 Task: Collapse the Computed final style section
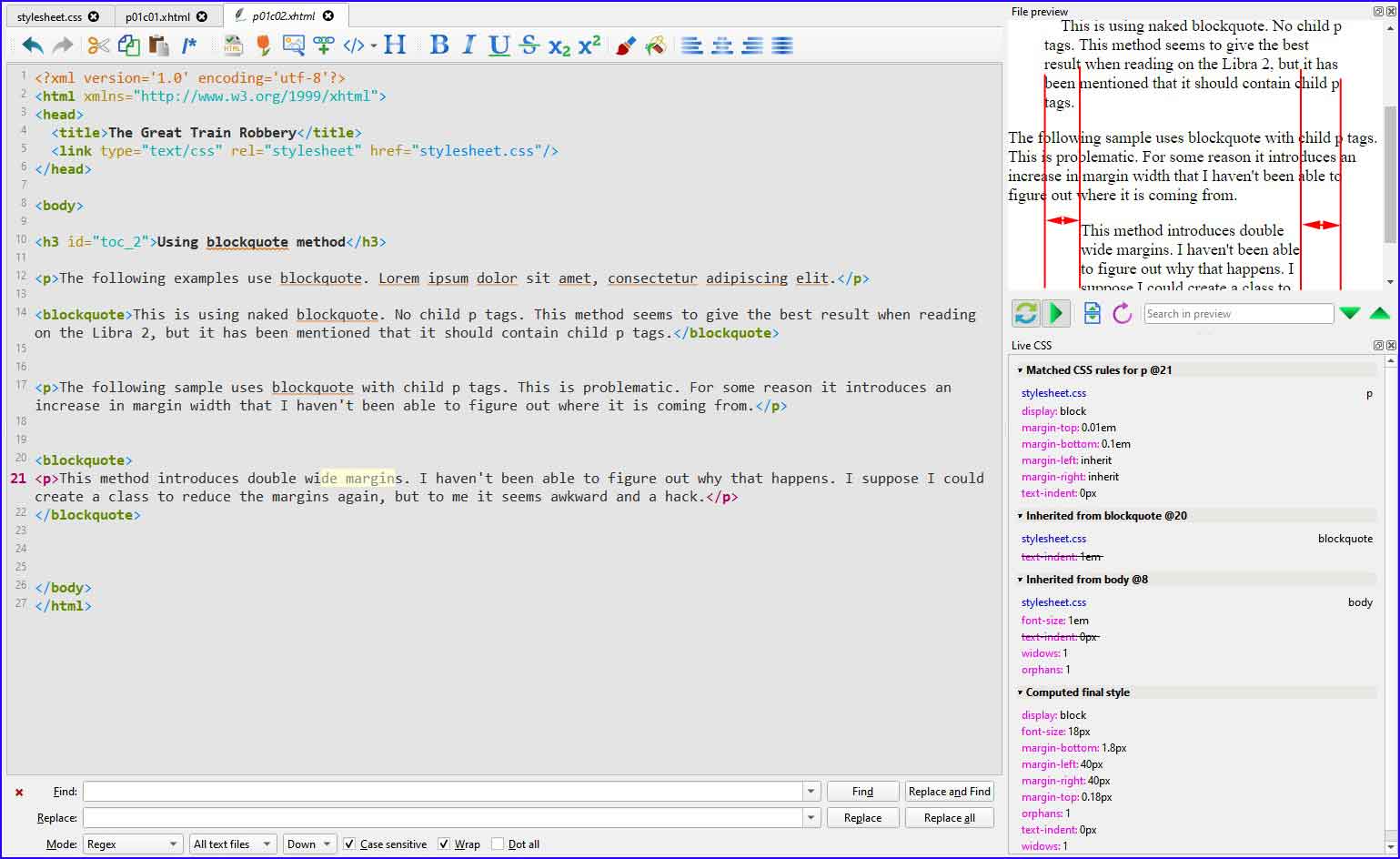pyautogui.click(x=1020, y=692)
